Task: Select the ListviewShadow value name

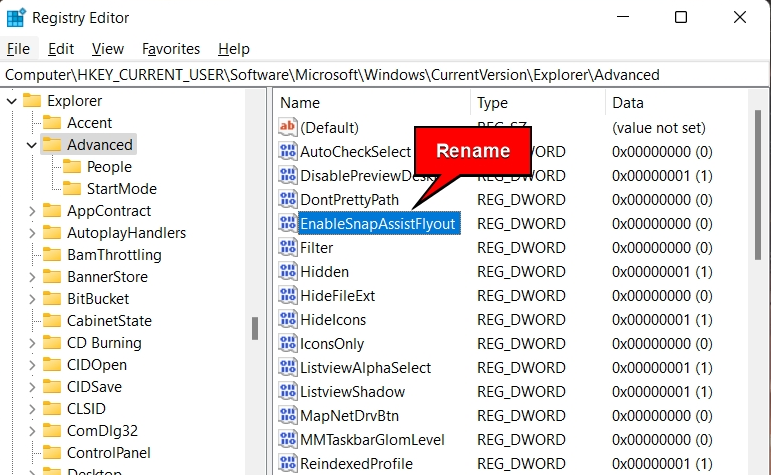Action: (x=353, y=392)
